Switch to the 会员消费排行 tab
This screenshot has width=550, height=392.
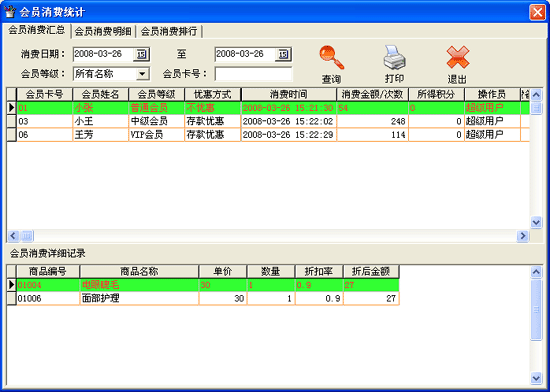tap(169, 31)
